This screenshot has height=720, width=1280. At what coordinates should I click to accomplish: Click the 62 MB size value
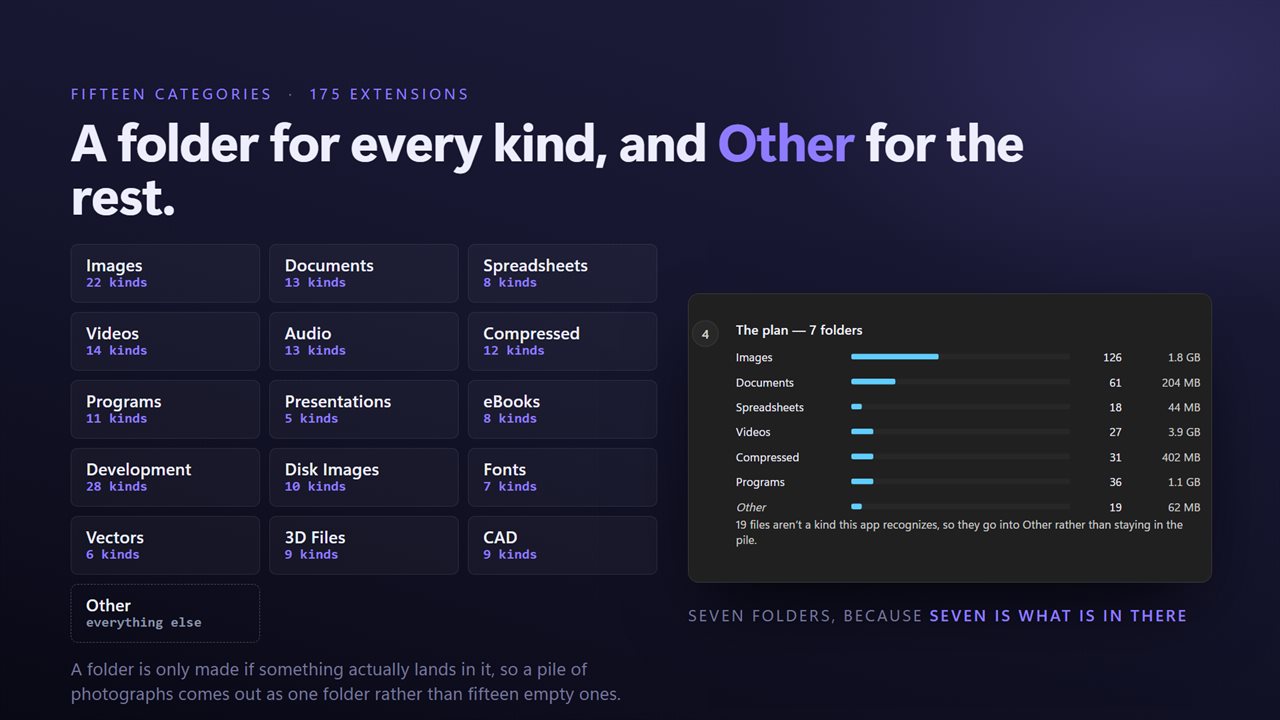(1184, 507)
